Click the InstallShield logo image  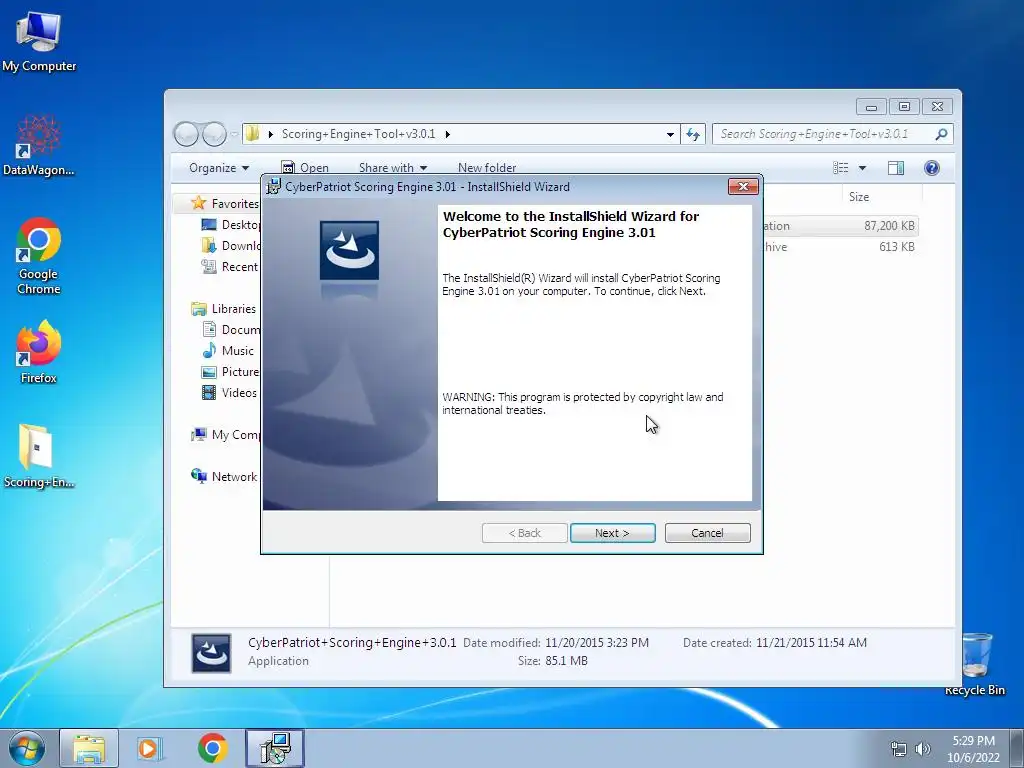click(349, 250)
